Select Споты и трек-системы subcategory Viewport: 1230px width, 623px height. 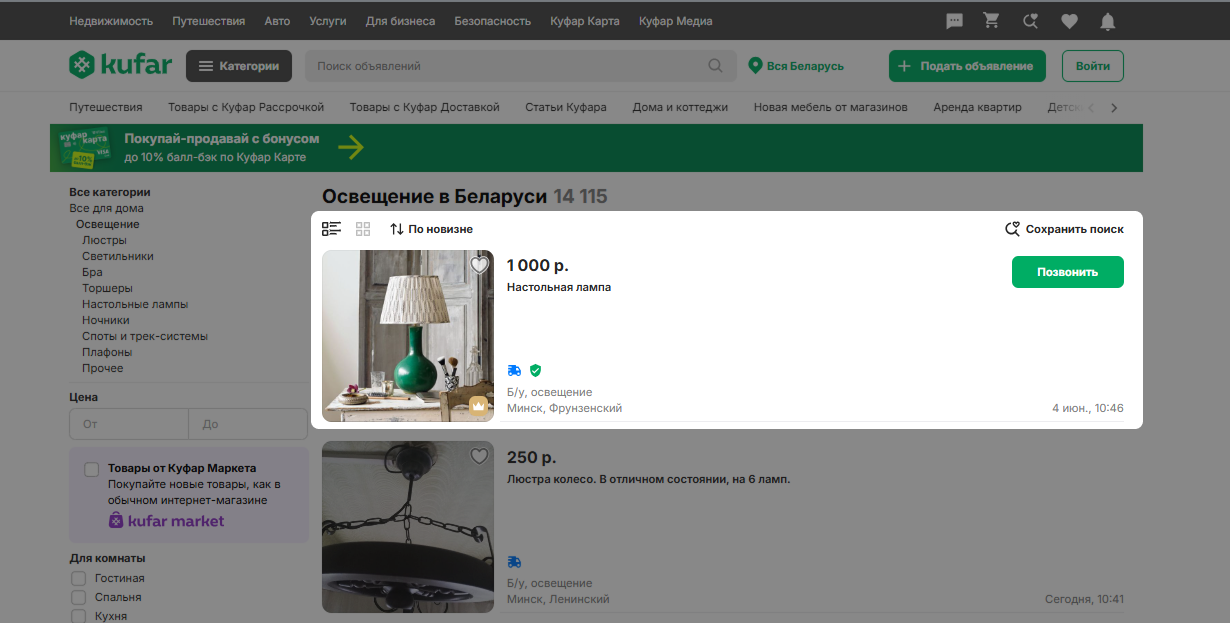[x=145, y=336]
